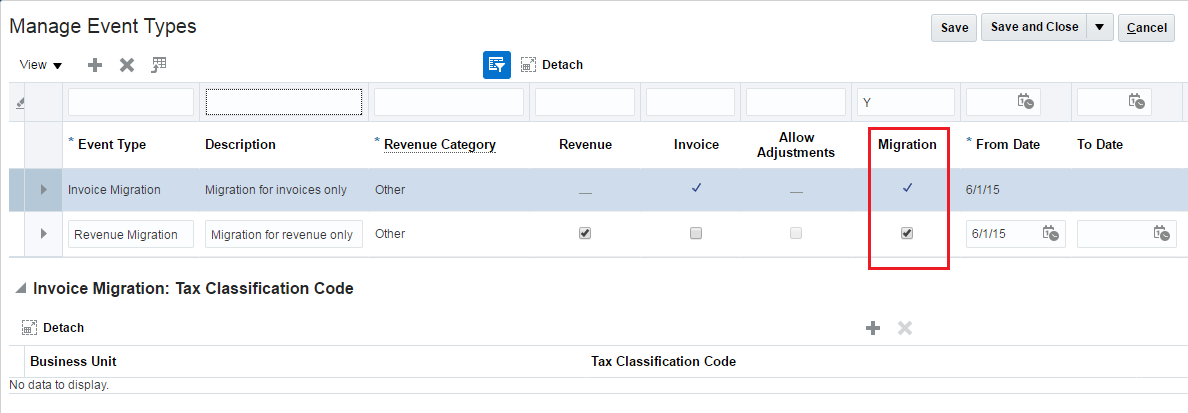Screen dimensions: 1188x413
Task: Toggle Invoice checkbox for Revenue Migration
Action: tap(696, 234)
